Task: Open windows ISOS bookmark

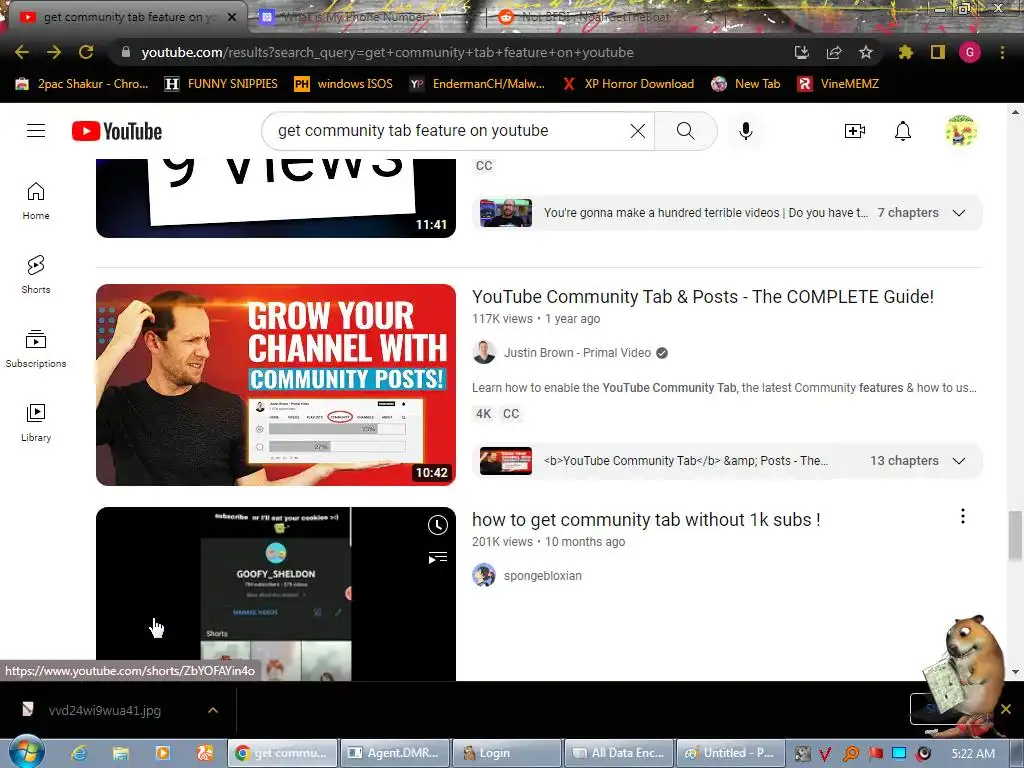Action: [344, 84]
